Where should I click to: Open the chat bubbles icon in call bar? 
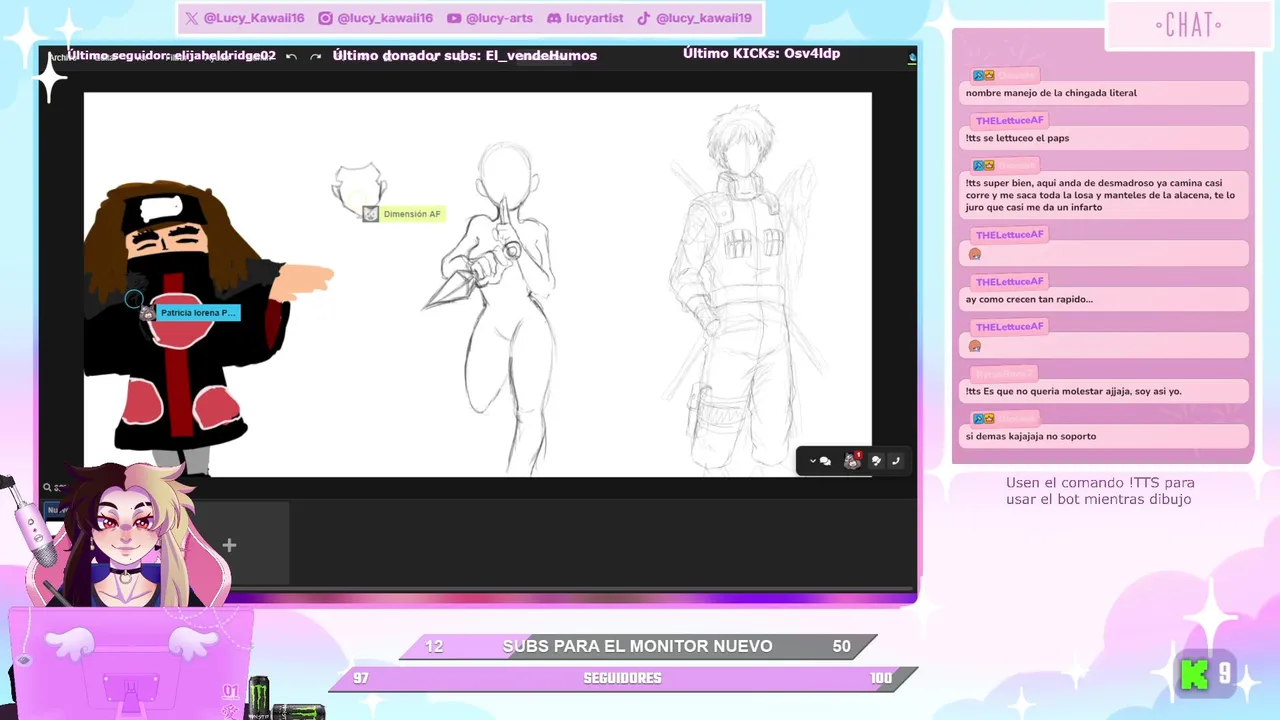[825, 461]
